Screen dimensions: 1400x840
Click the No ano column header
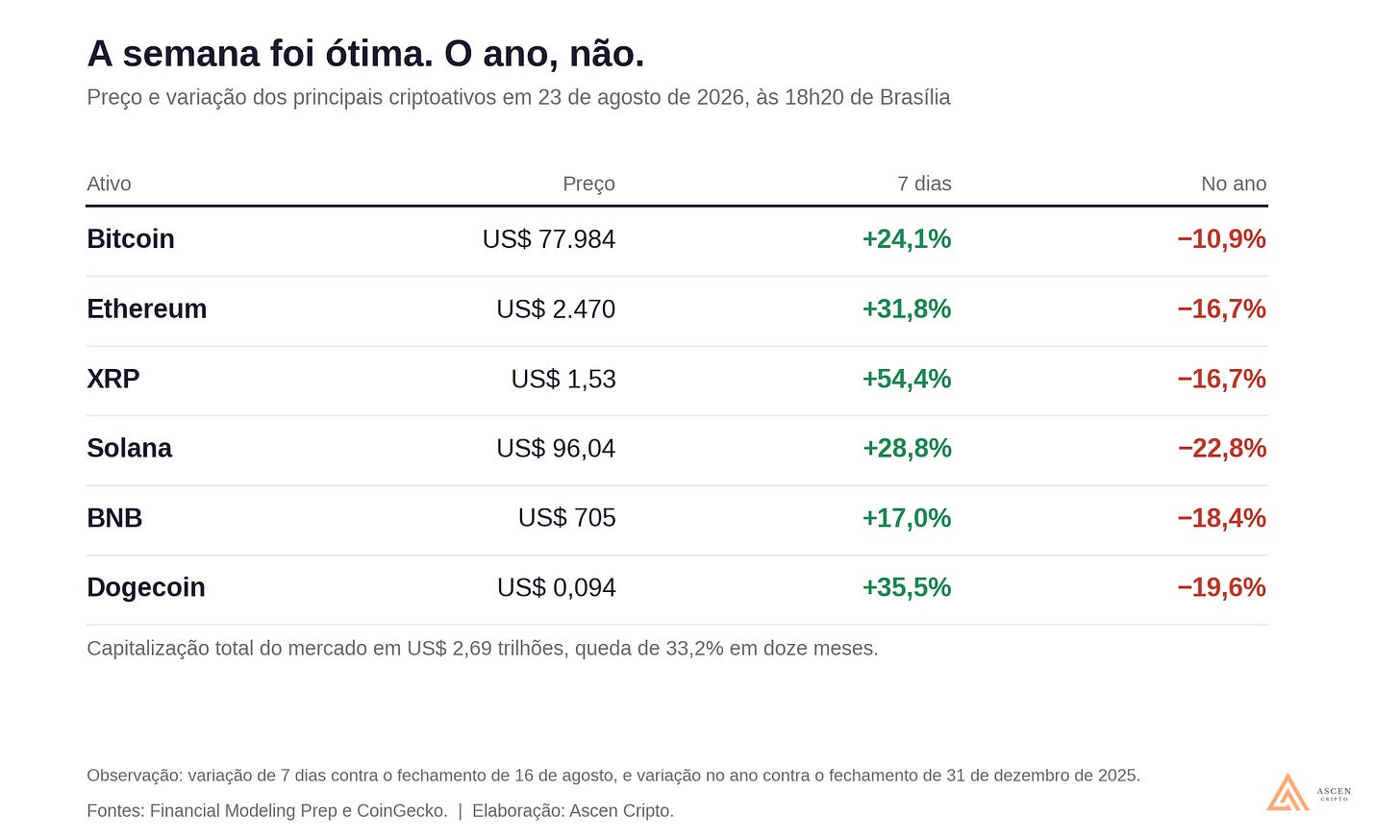[x=1234, y=184]
